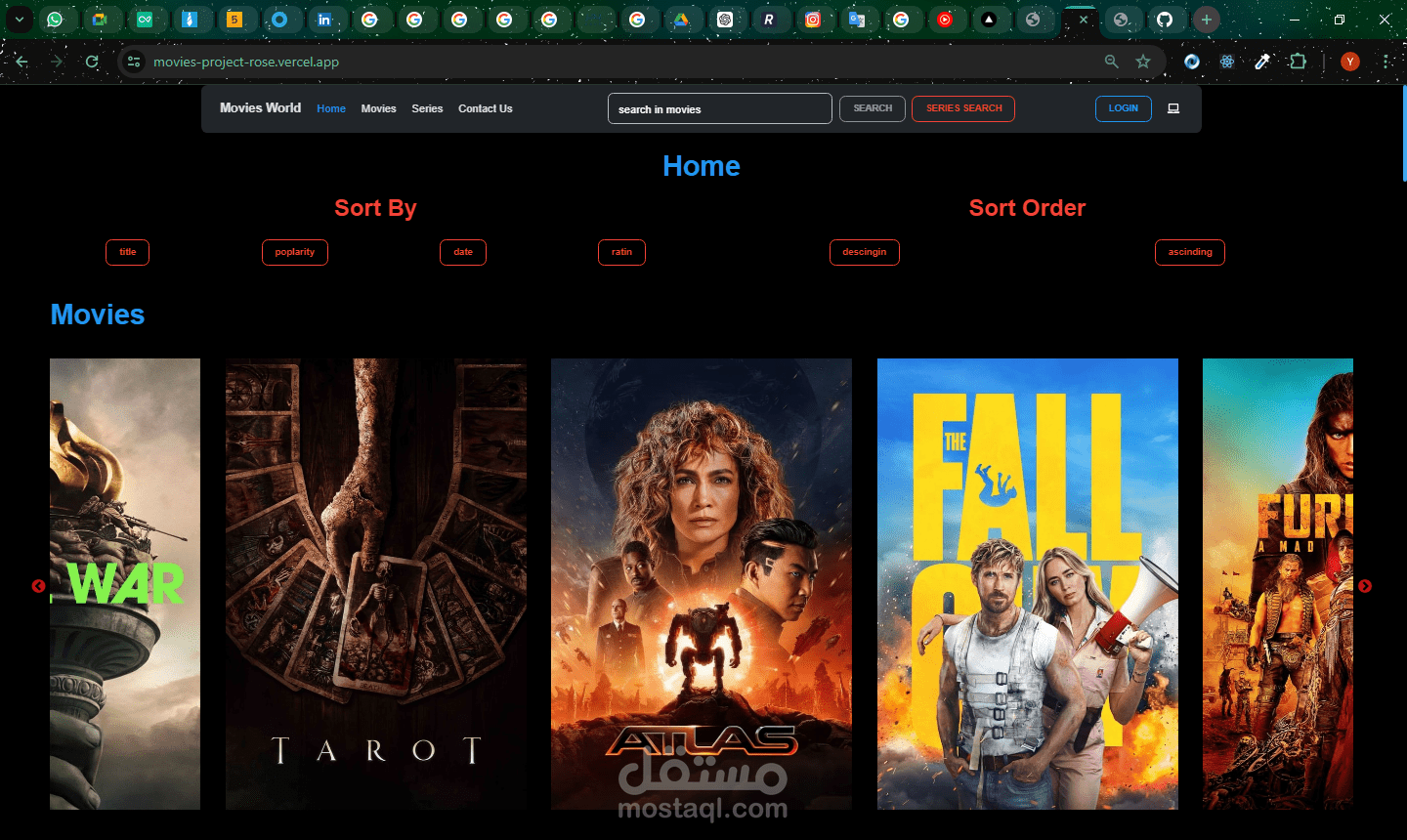Open the Chrome profile Y avatar
The height and width of the screenshot is (840, 1407).
pos(1350,62)
